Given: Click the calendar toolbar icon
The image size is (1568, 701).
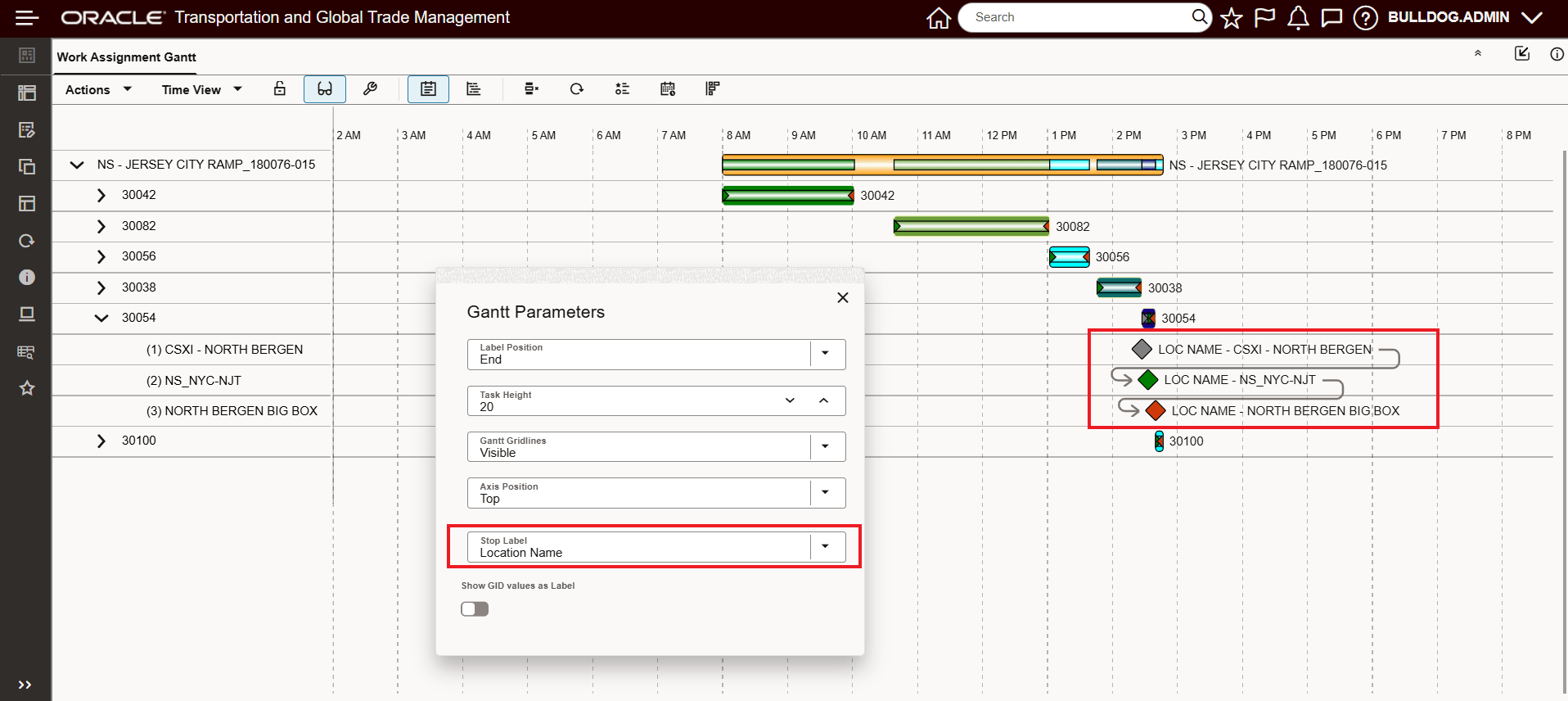Looking at the screenshot, I should point(668,88).
